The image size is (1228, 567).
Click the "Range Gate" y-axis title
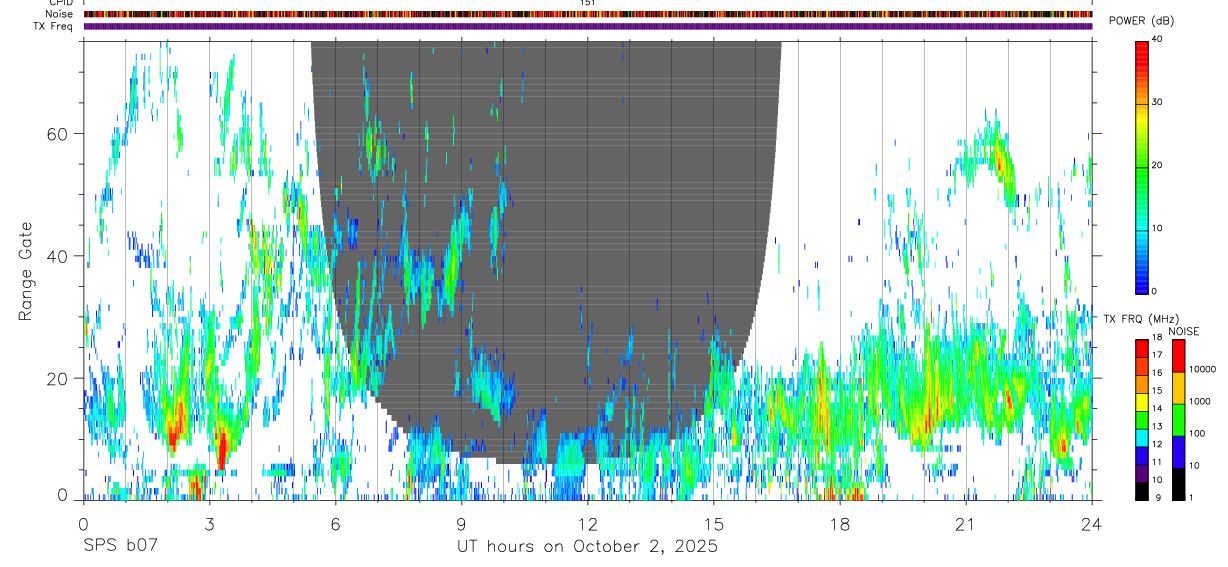click(x=27, y=272)
